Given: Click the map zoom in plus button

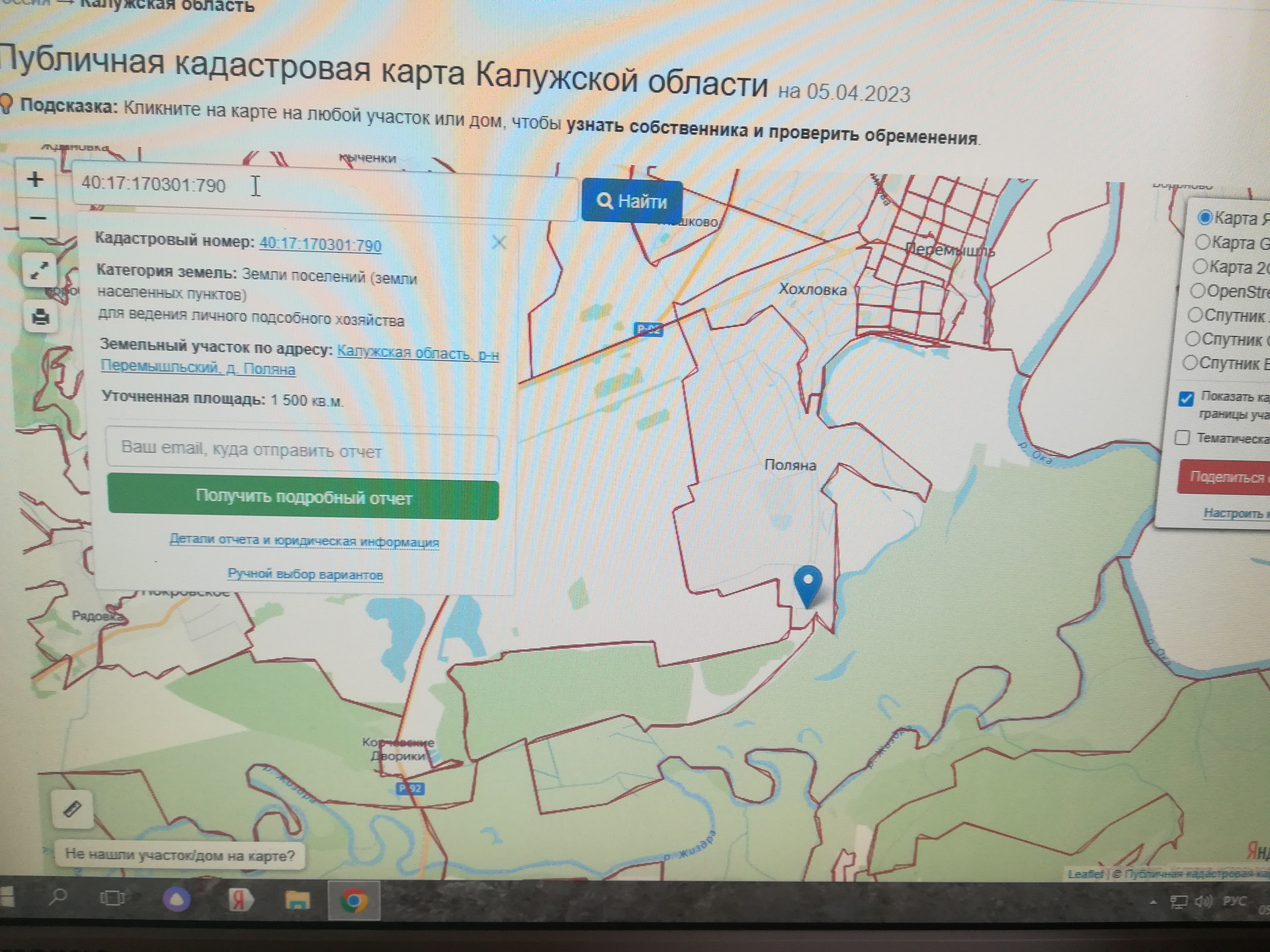Looking at the screenshot, I should (x=35, y=180).
